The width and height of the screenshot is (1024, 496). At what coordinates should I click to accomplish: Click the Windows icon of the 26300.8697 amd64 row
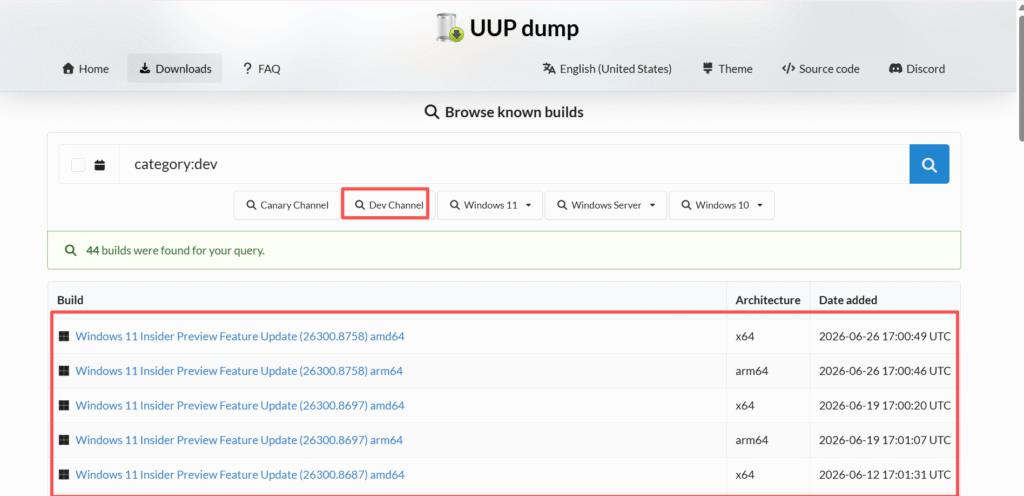click(x=63, y=405)
